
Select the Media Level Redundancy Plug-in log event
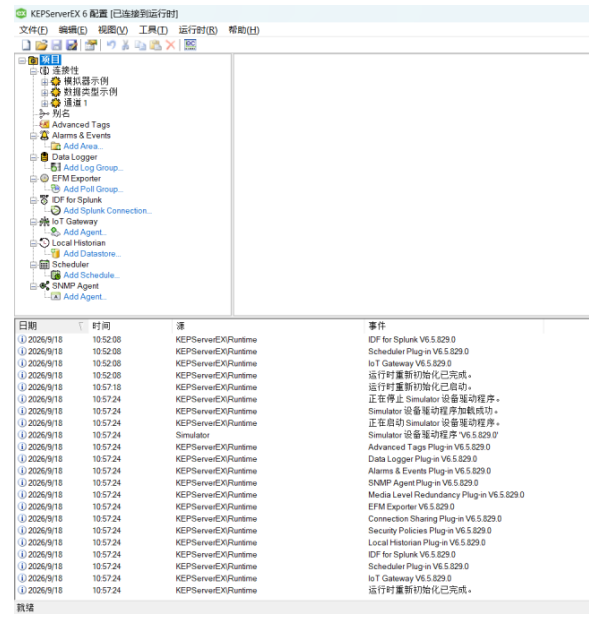tap(446, 495)
